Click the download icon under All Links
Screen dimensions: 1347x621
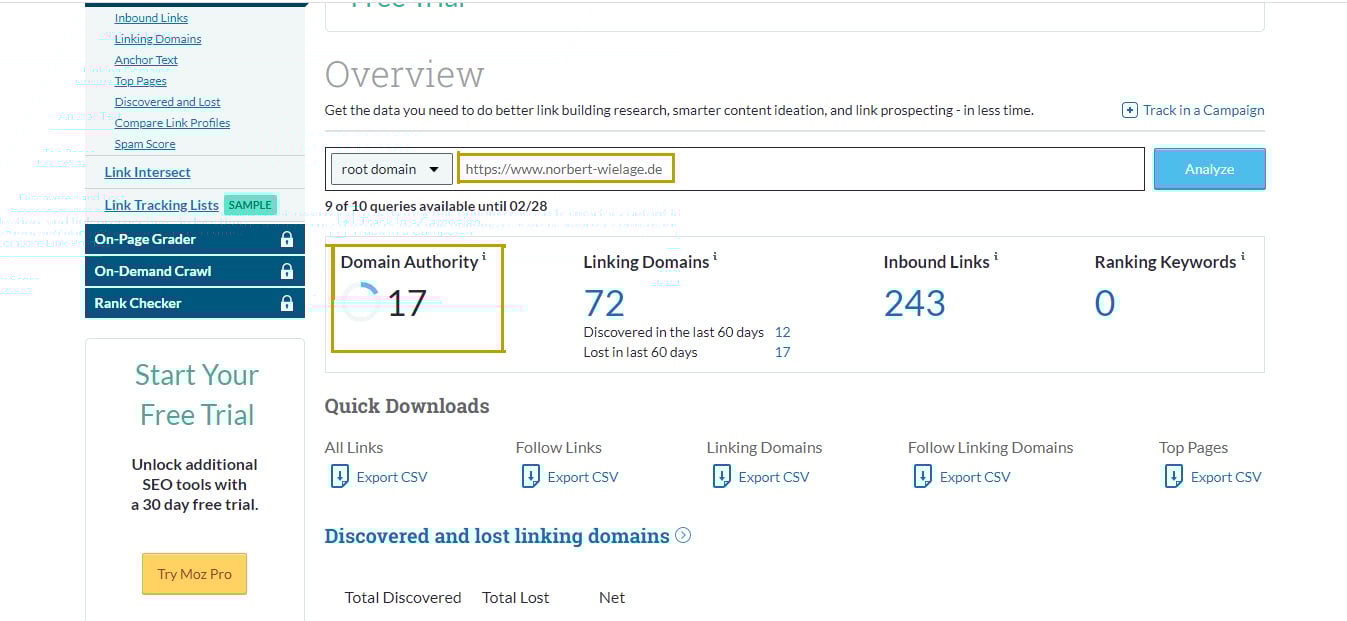[x=339, y=477]
